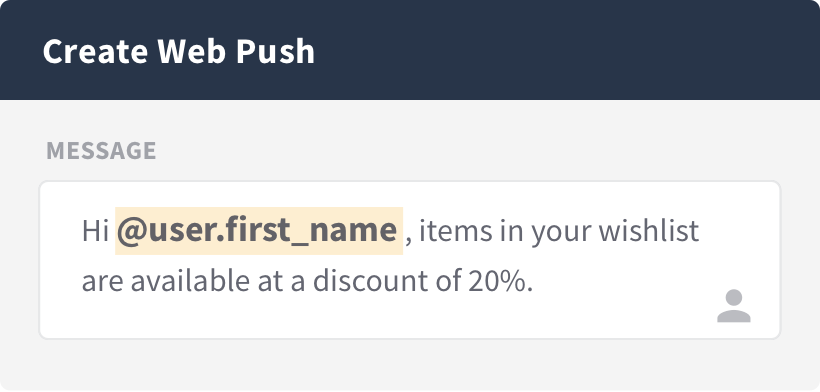The height and width of the screenshot is (392, 820).
Task: Click the person personalization icon
Action: [x=734, y=306]
